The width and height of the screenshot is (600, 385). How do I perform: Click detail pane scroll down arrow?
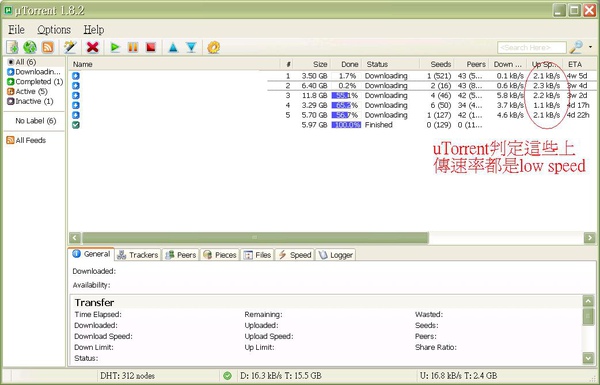tap(589, 358)
